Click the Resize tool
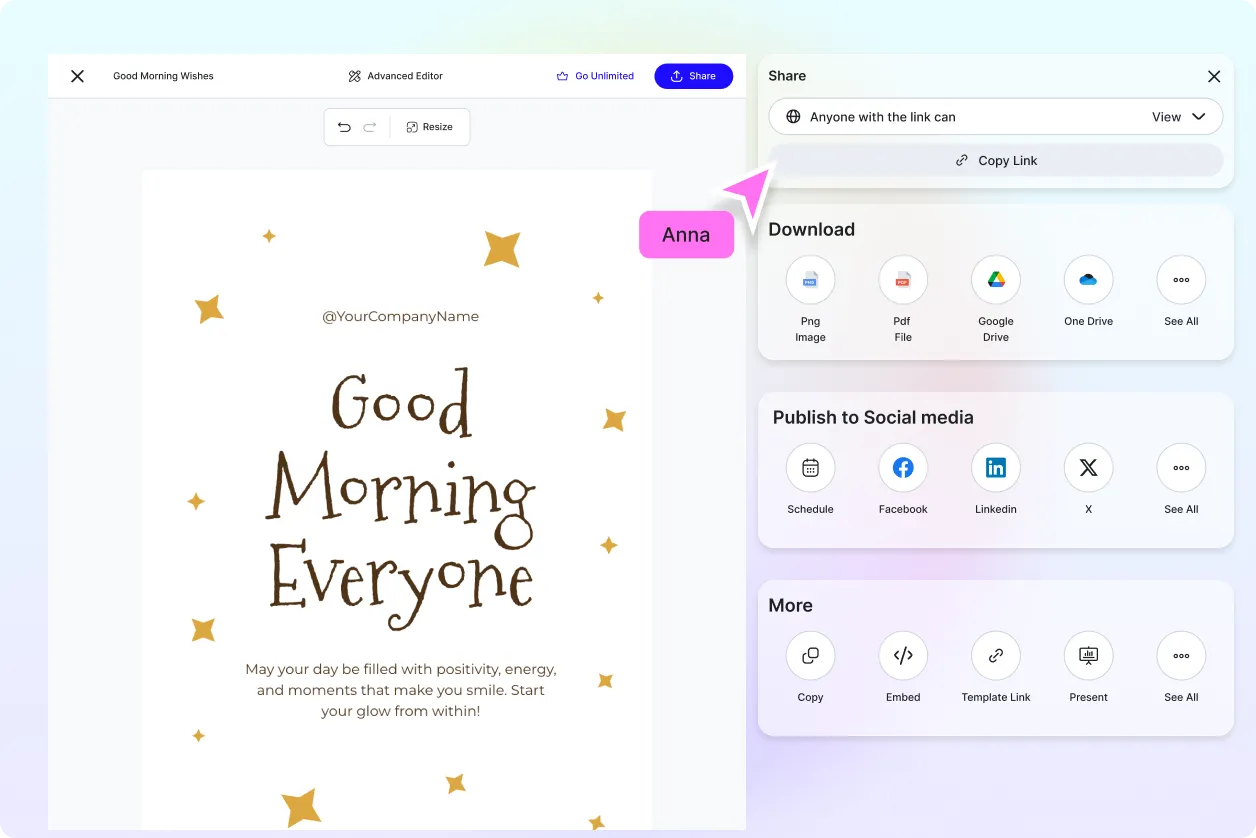This screenshot has width=1256, height=838. pyautogui.click(x=430, y=127)
